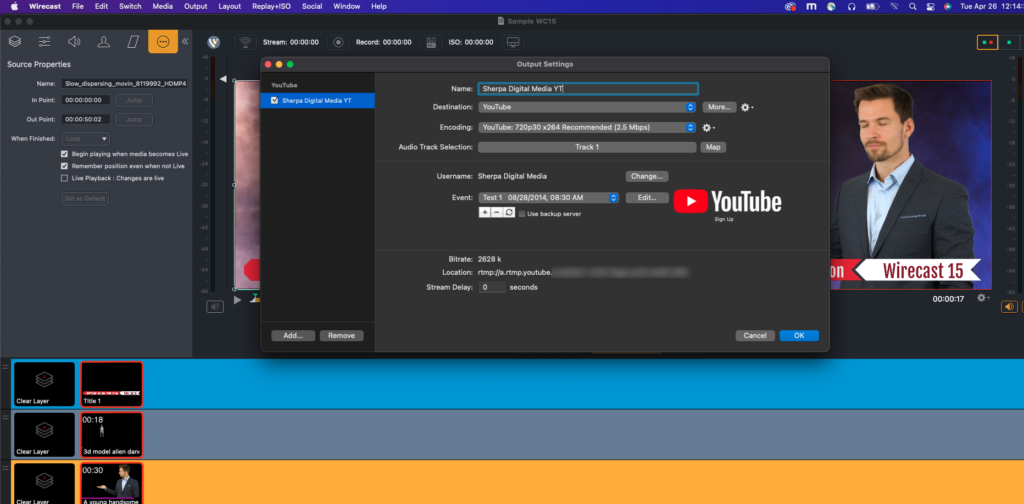Image resolution: width=1024 pixels, height=504 pixels.
Task: Select the chroma key person icon
Action: 103,41
